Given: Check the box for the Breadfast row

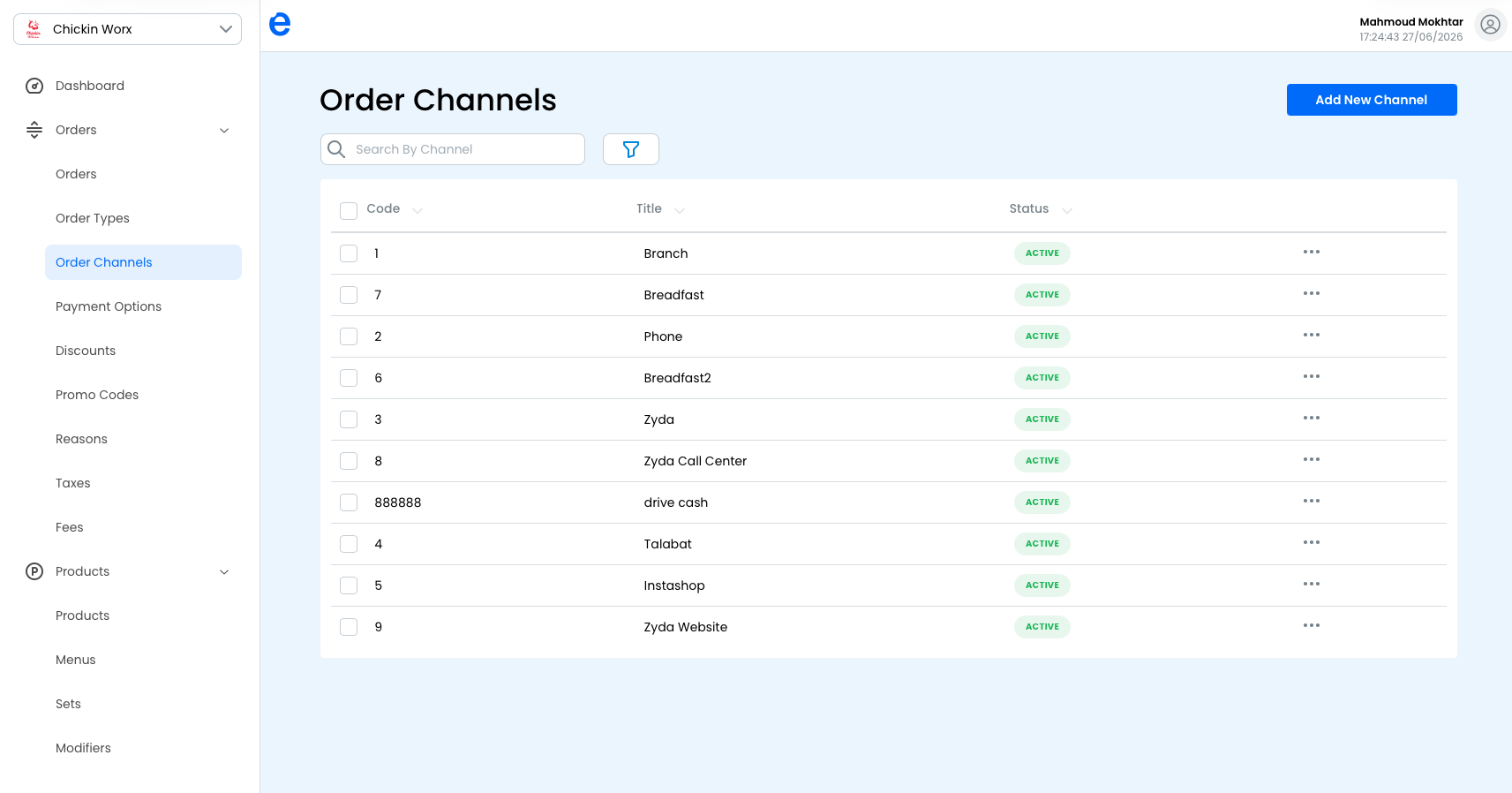Looking at the screenshot, I should [x=349, y=295].
